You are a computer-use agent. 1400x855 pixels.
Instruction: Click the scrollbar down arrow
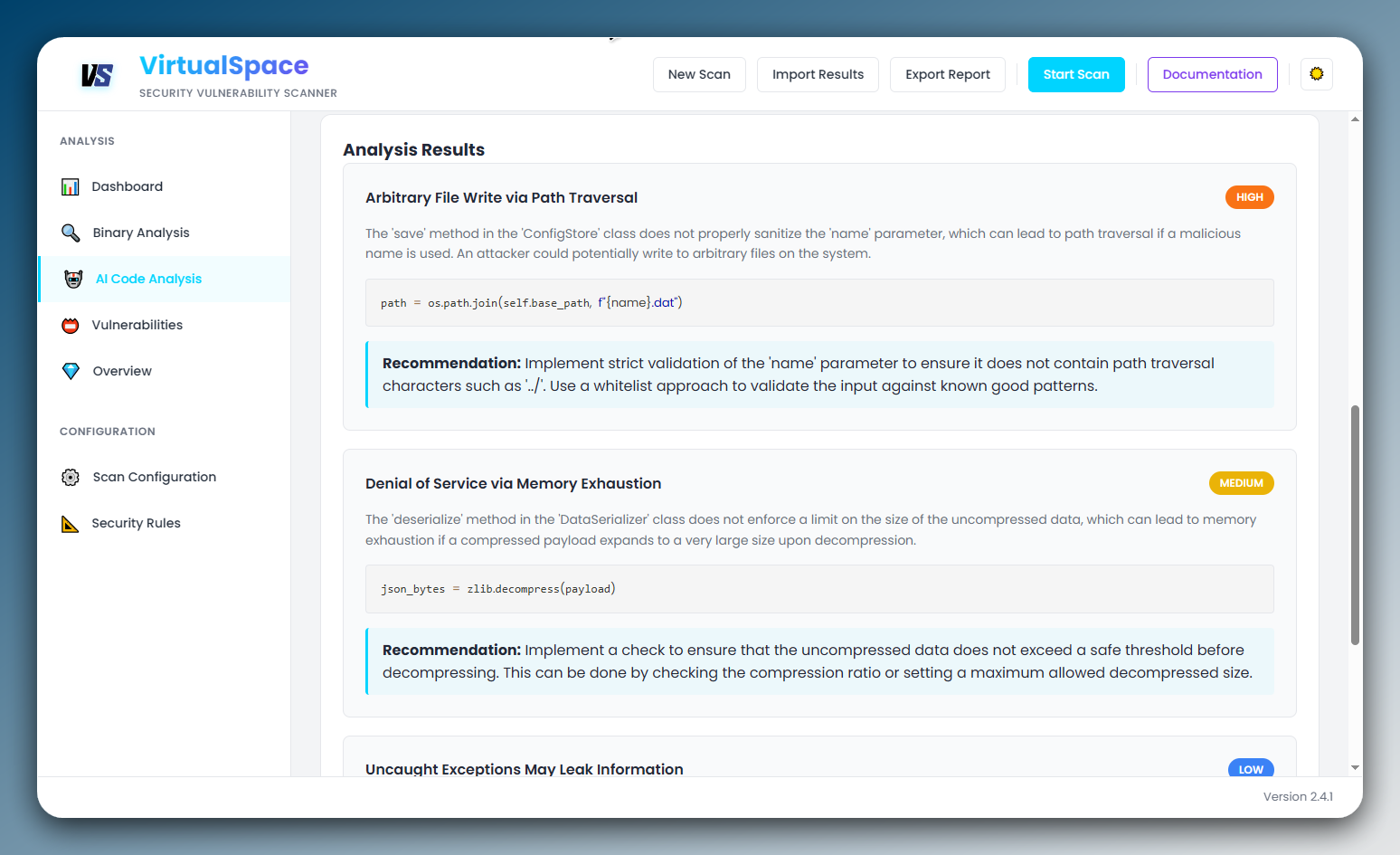(1355, 767)
